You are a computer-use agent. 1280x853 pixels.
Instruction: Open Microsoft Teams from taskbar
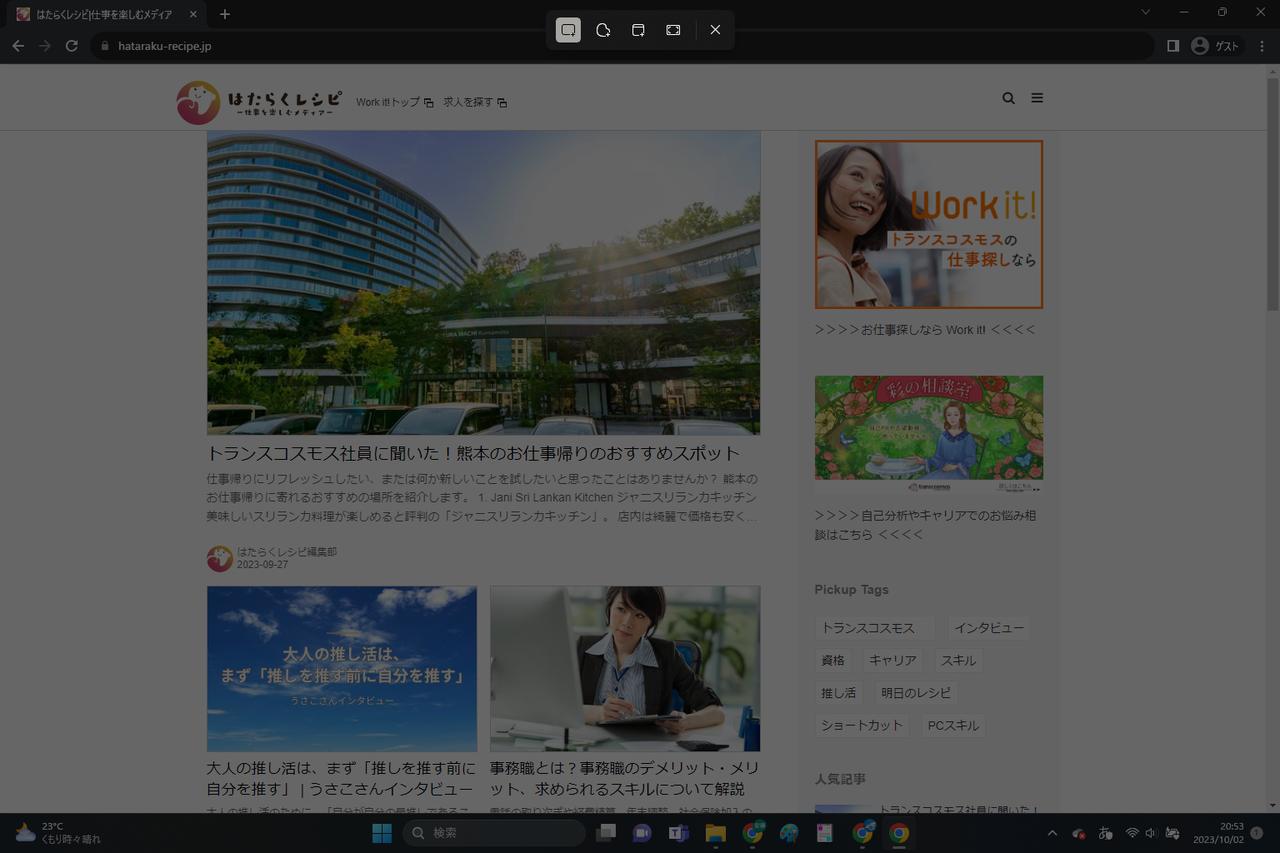pyautogui.click(x=679, y=833)
